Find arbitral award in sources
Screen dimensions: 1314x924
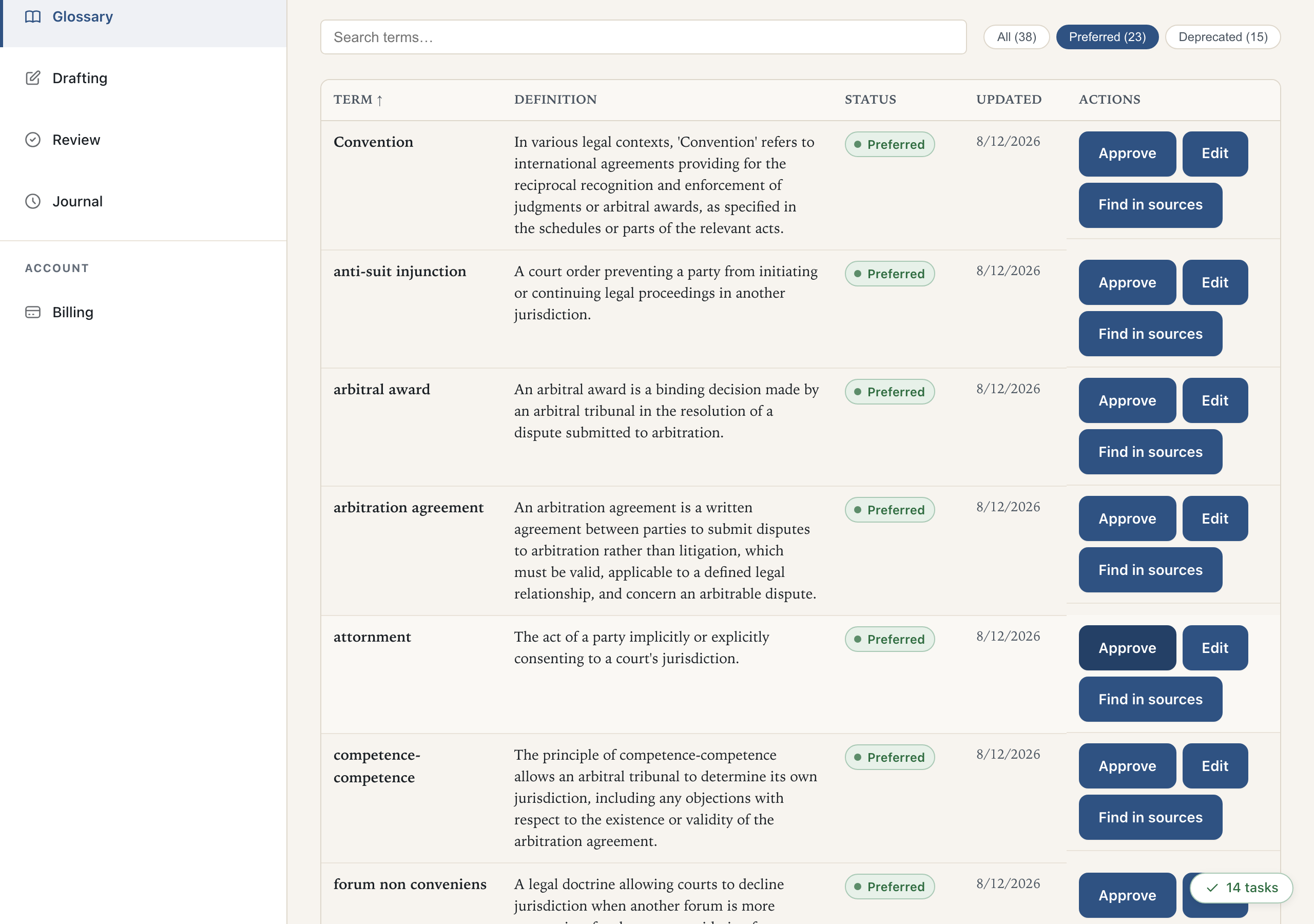1150,452
